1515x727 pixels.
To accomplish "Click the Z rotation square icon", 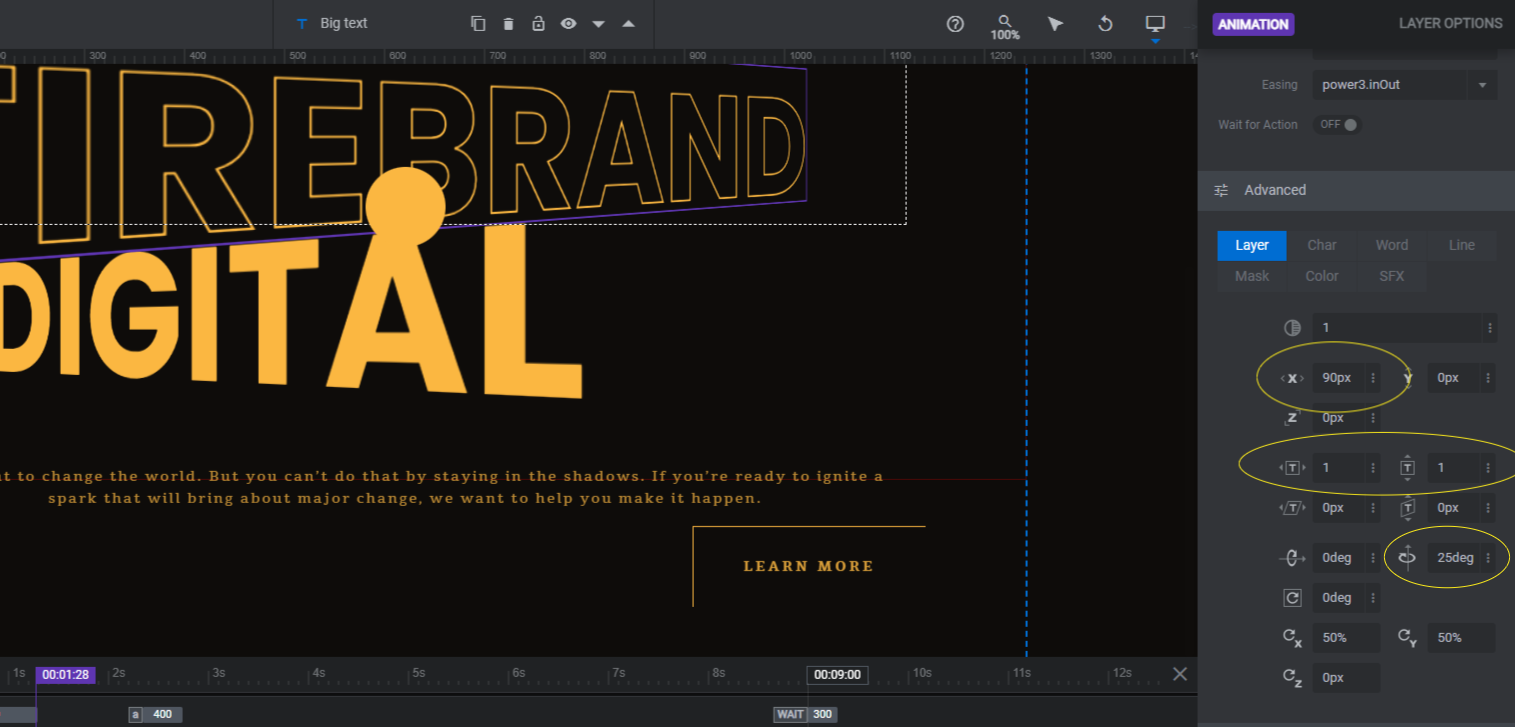I will (x=1292, y=598).
